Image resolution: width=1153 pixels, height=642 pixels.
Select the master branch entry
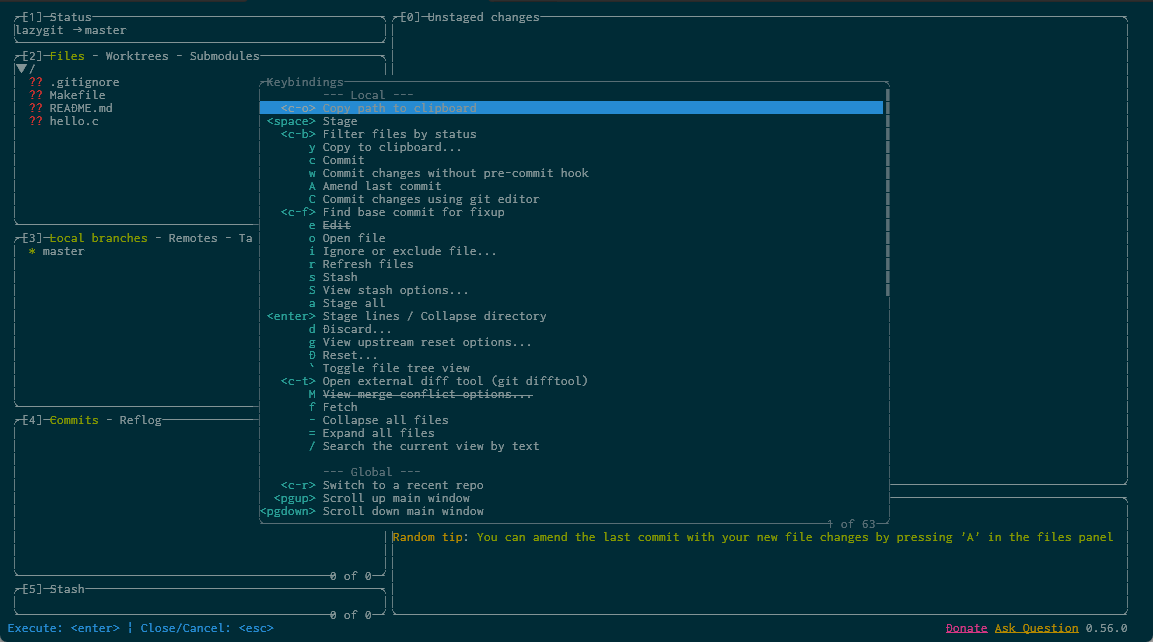(63, 251)
